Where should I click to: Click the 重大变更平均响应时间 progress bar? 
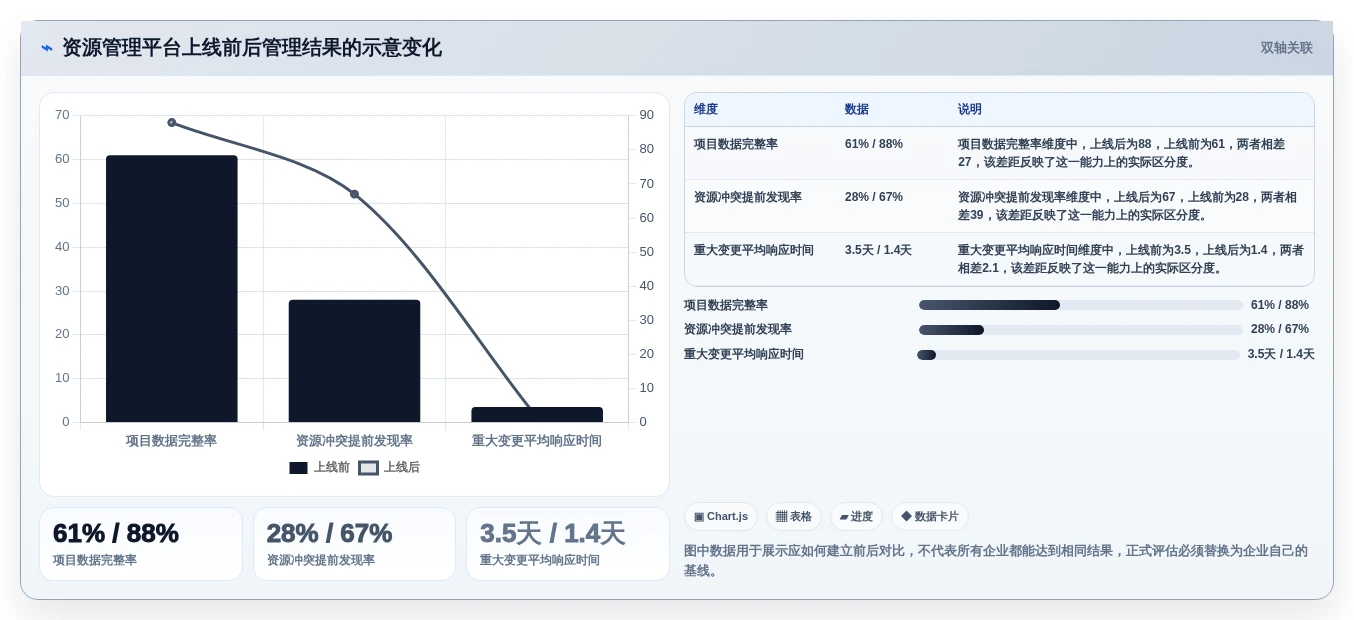[x=1078, y=355]
